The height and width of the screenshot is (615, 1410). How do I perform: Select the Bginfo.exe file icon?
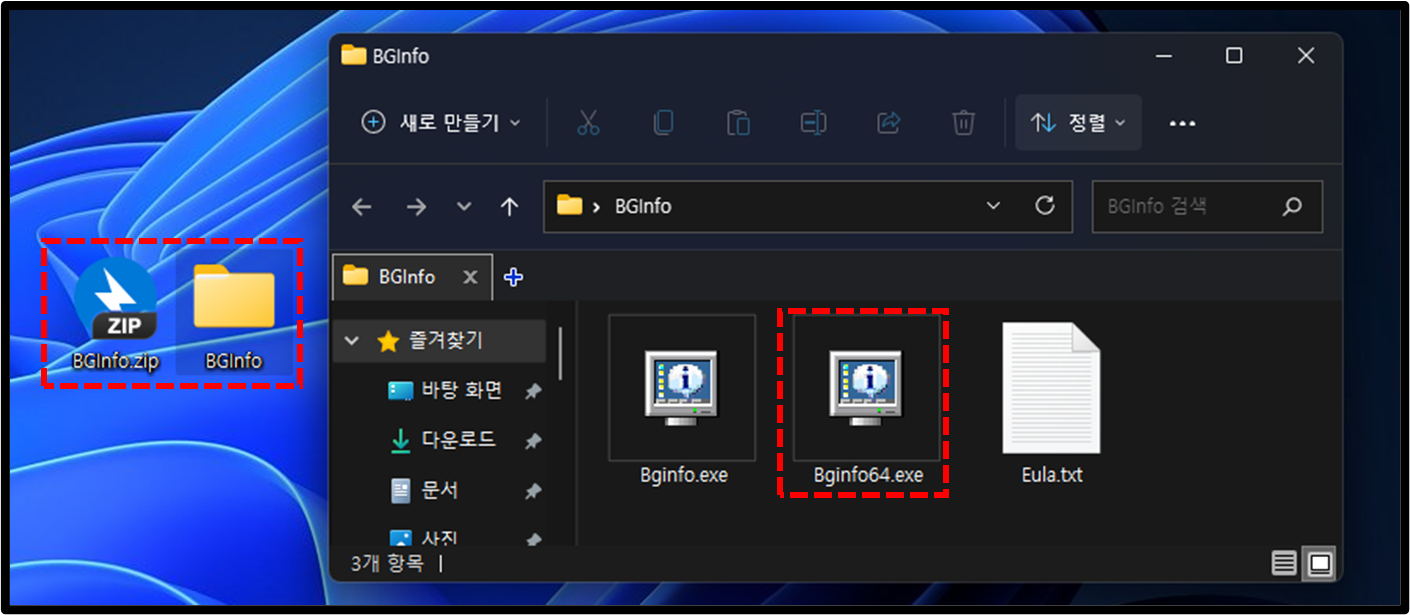pos(682,387)
